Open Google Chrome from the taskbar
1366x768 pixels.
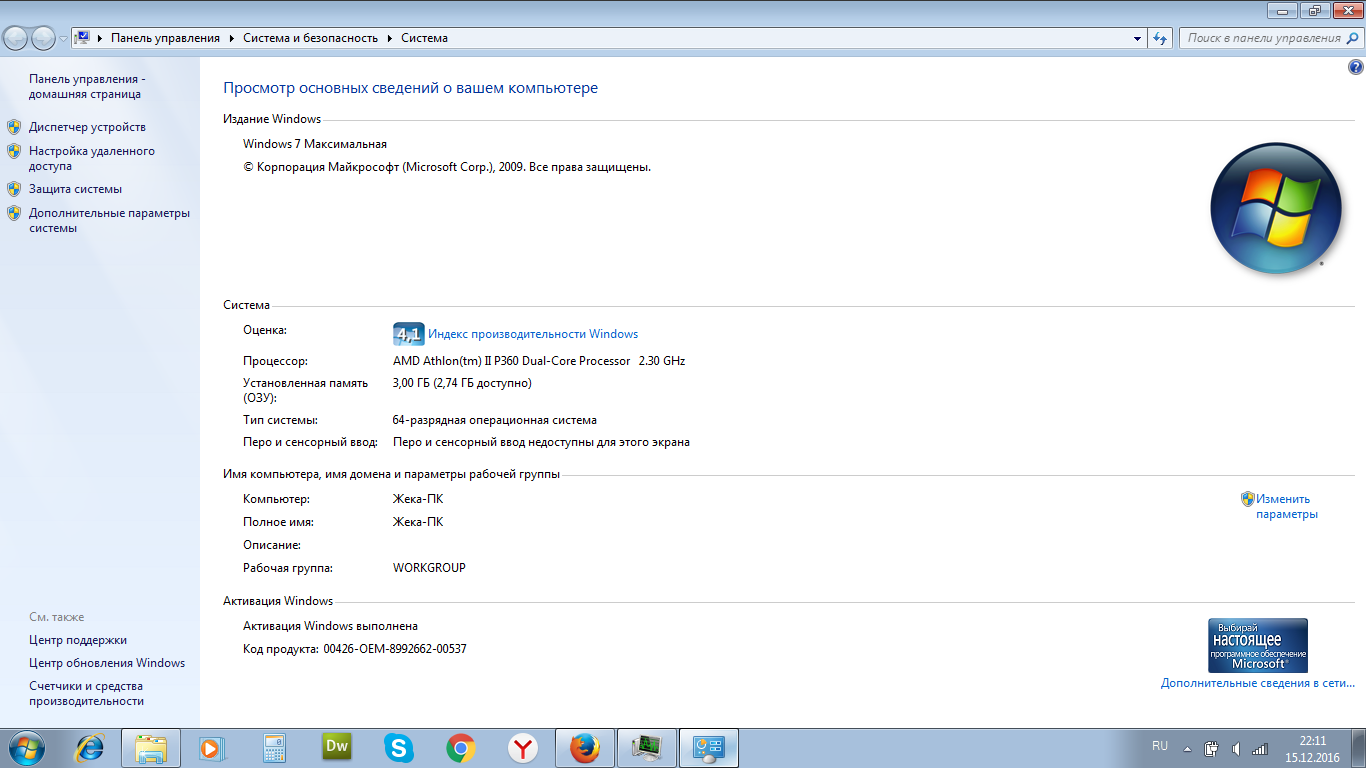tap(460, 747)
